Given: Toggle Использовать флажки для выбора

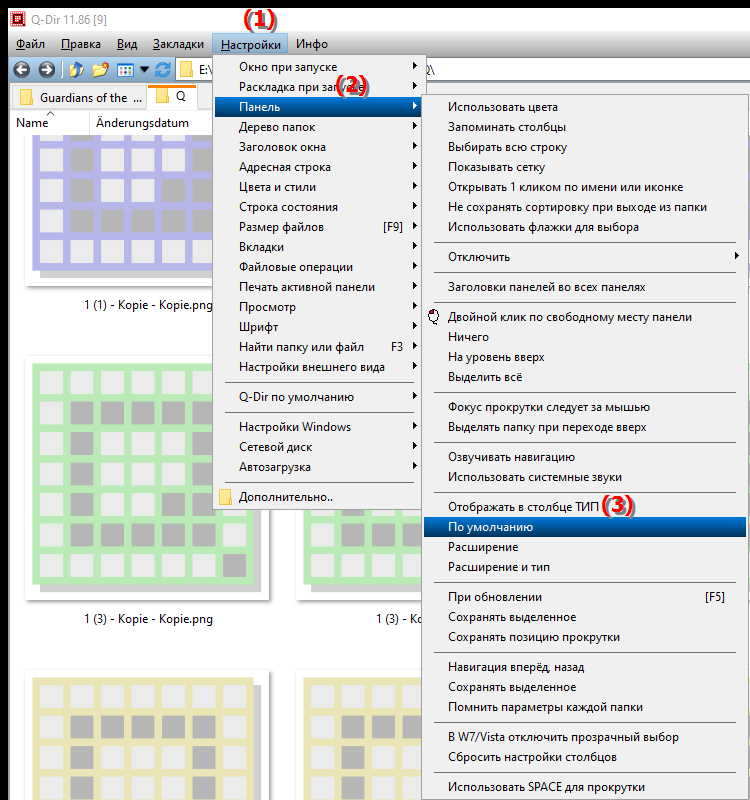Looking at the screenshot, I should pyautogui.click(x=585, y=227).
